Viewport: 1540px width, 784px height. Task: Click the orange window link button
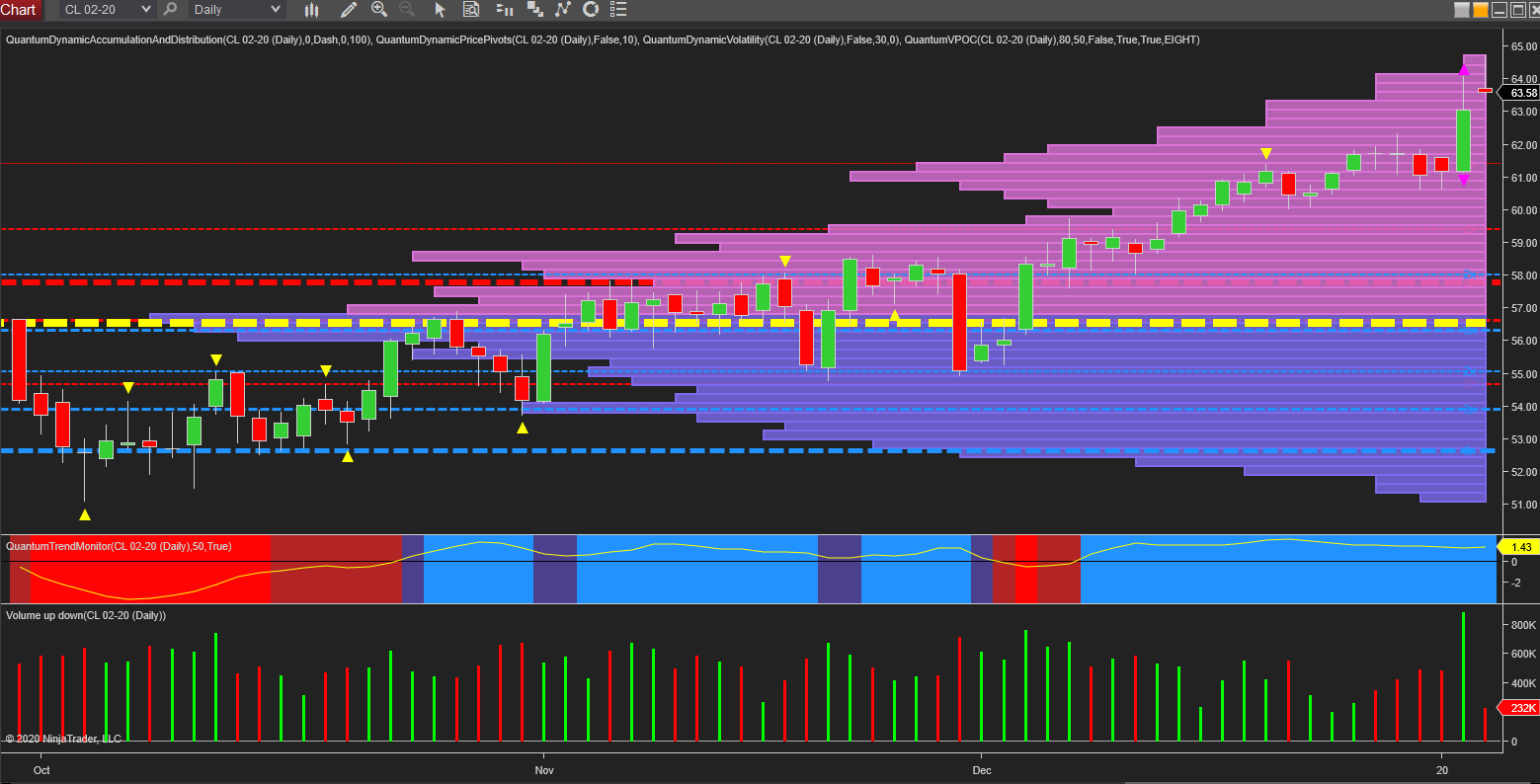point(1481,10)
